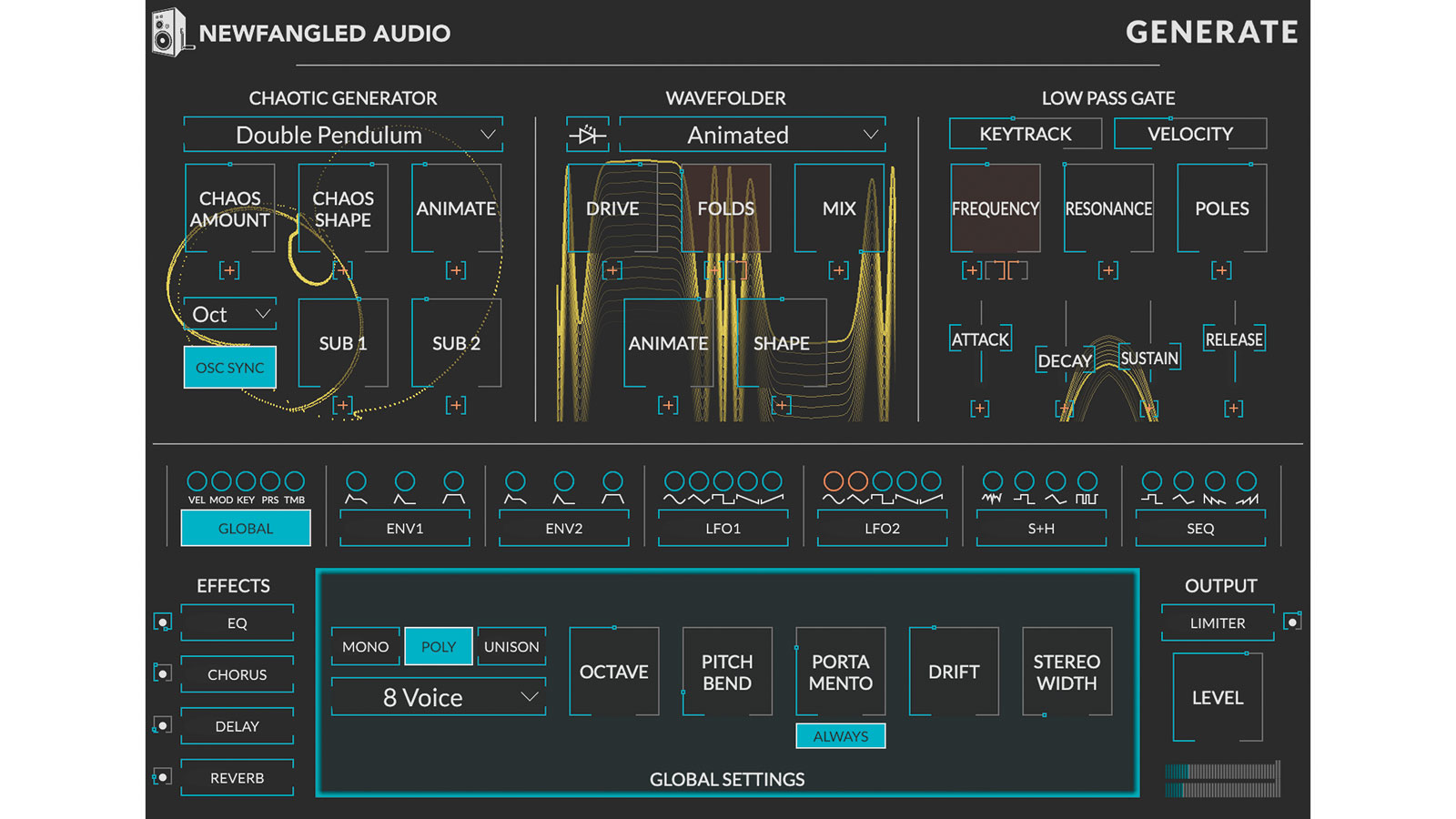
Task: Click the FOLDS control
Action: 725,208
